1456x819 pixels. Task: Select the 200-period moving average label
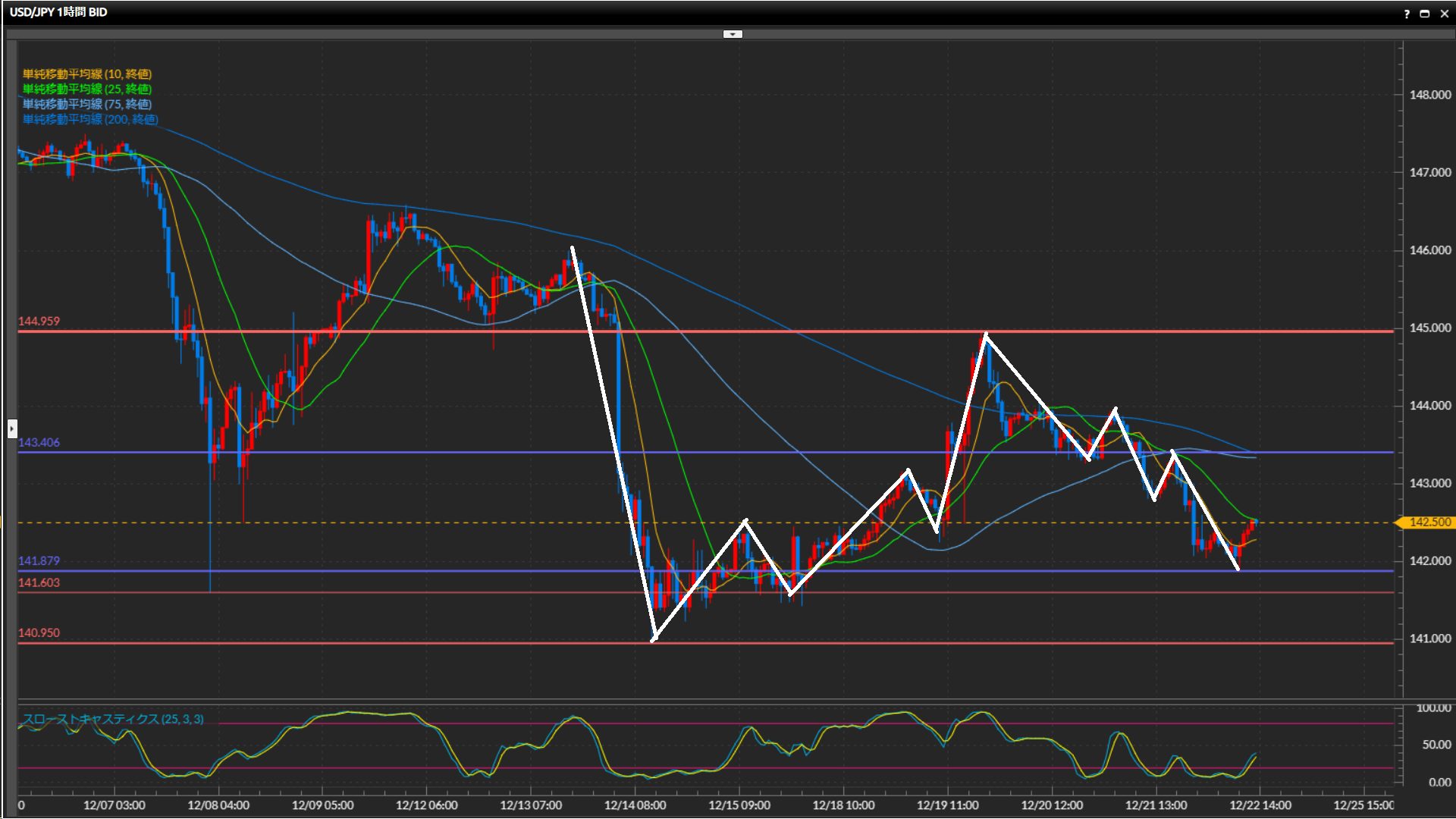coord(90,119)
